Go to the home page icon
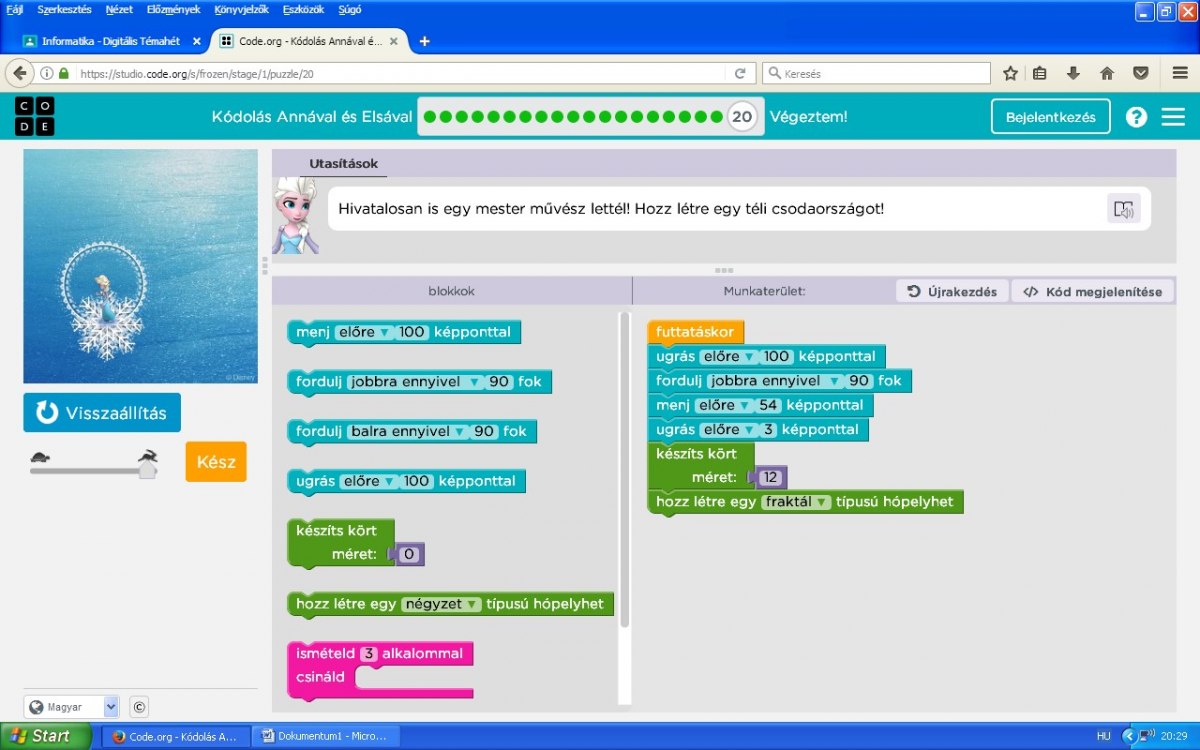 (x=1107, y=73)
